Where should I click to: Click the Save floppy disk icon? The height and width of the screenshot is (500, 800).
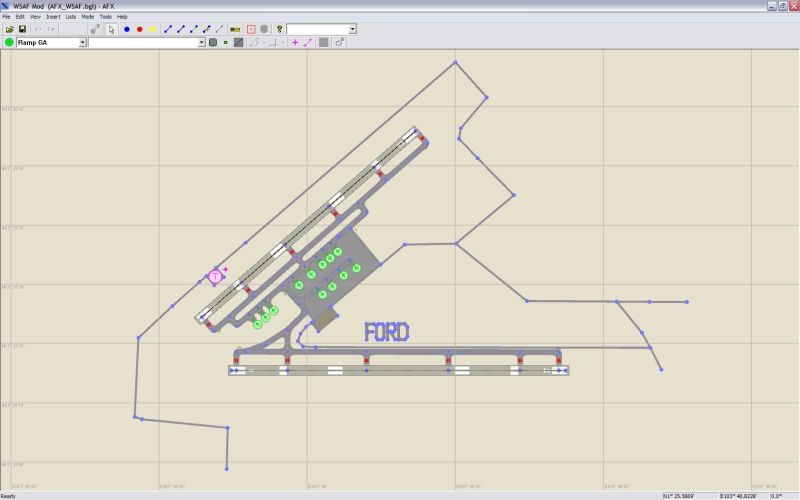22,29
